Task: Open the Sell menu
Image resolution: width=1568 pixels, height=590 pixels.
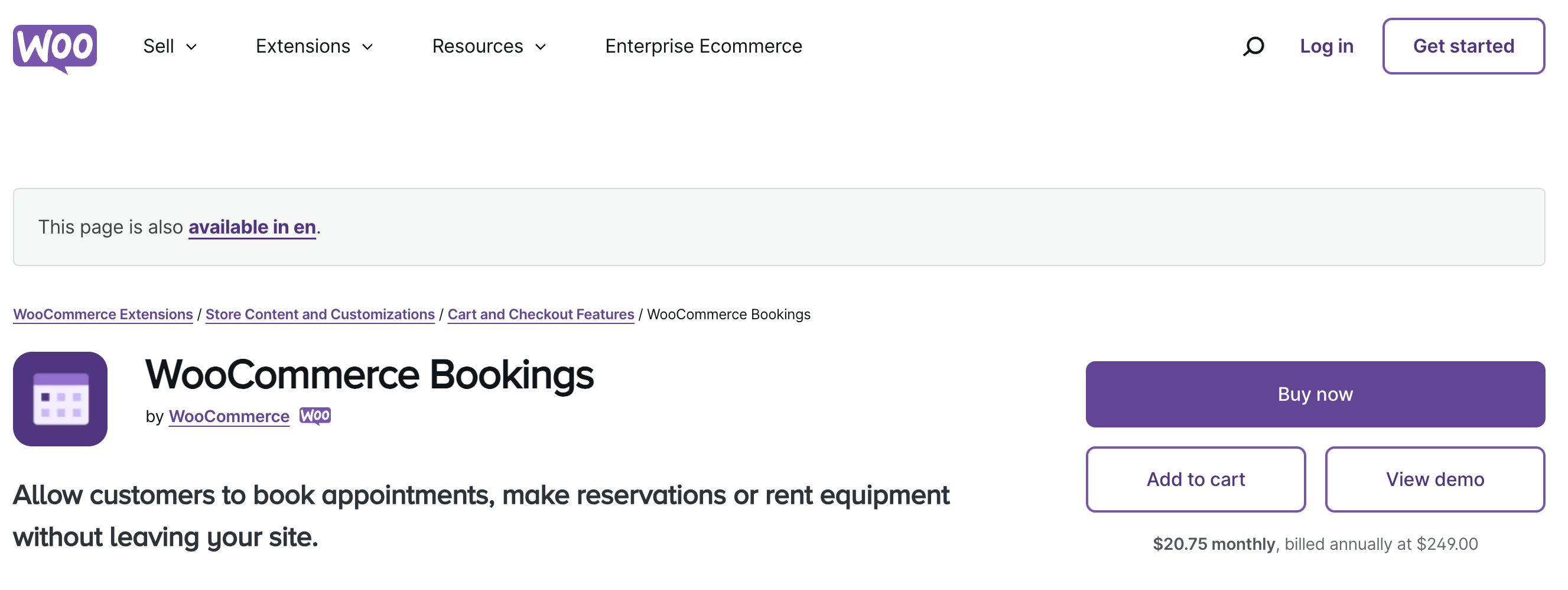Action: coord(159,46)
